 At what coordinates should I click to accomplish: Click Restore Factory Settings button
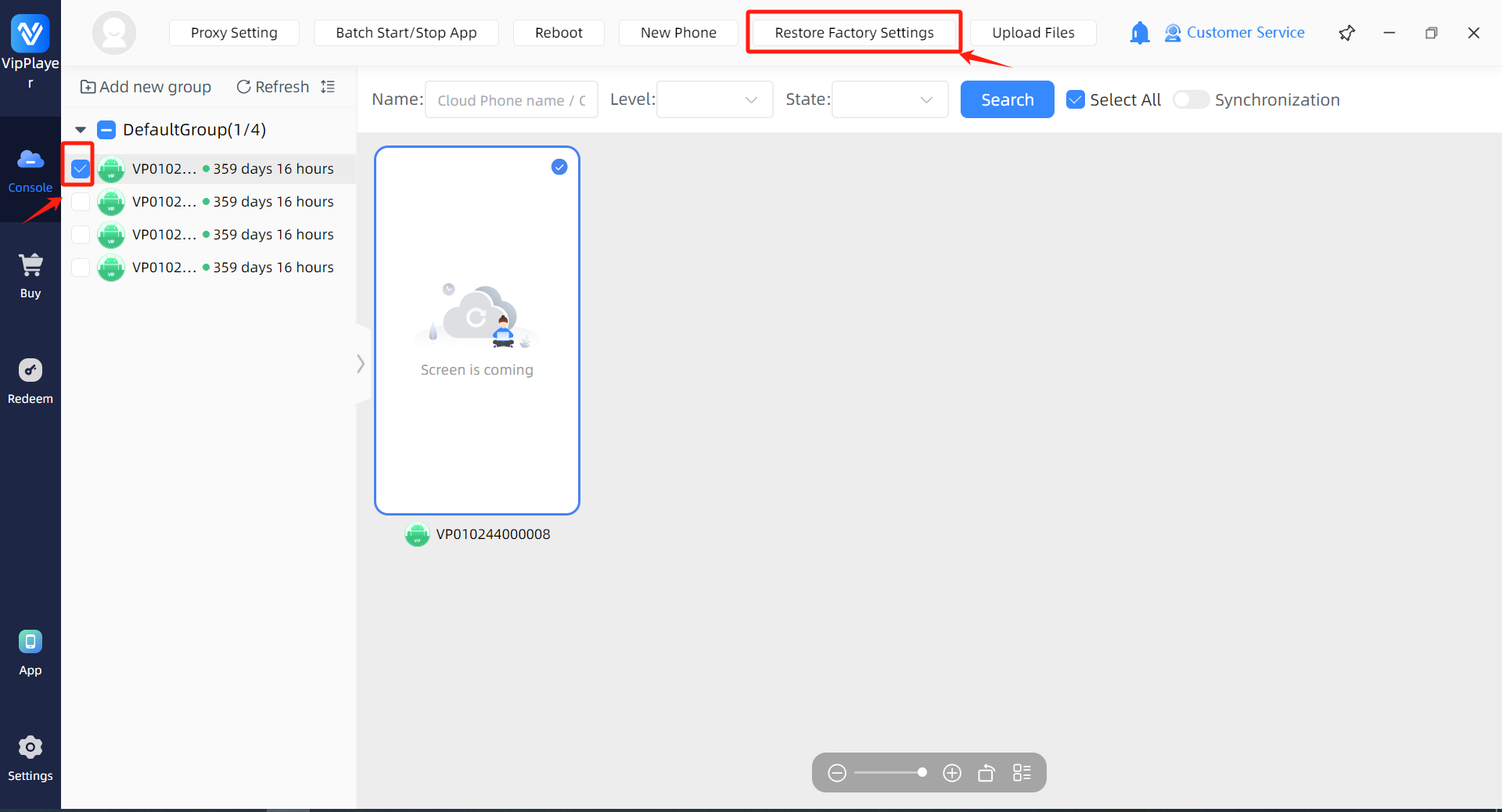854,33
